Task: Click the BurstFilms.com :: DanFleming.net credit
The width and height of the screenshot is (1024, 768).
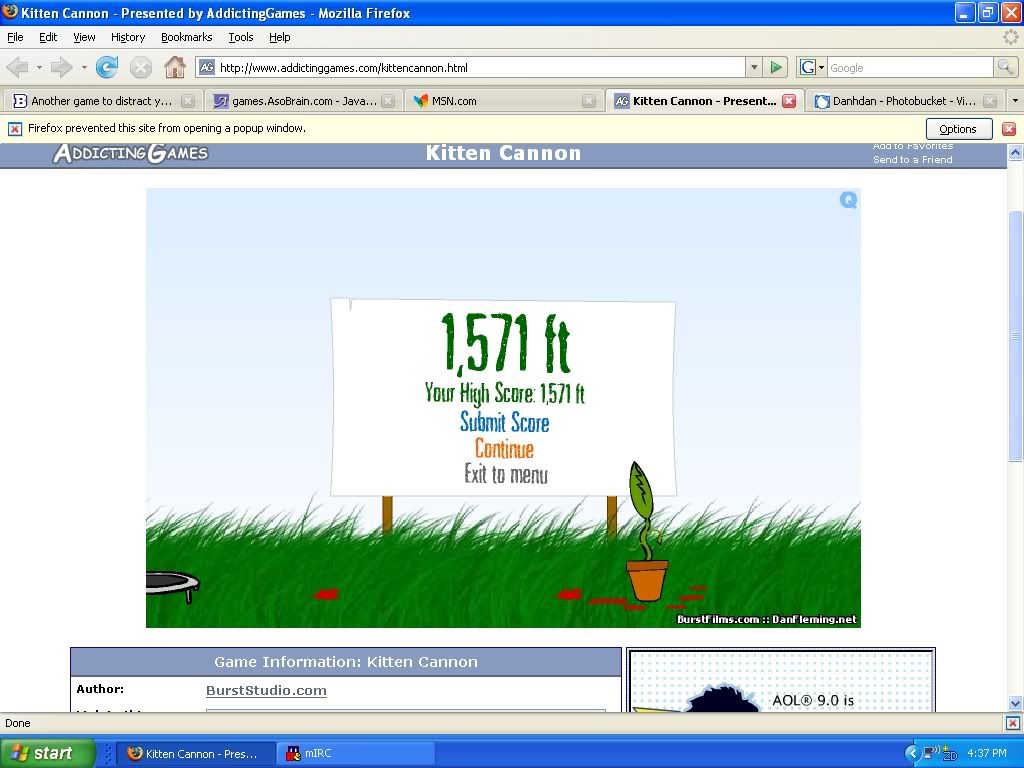Action: pos(766,619)
